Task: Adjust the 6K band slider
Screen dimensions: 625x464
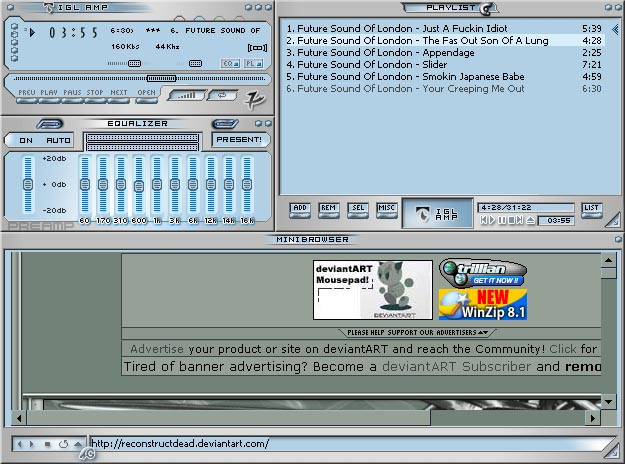Action: [193, 185]
